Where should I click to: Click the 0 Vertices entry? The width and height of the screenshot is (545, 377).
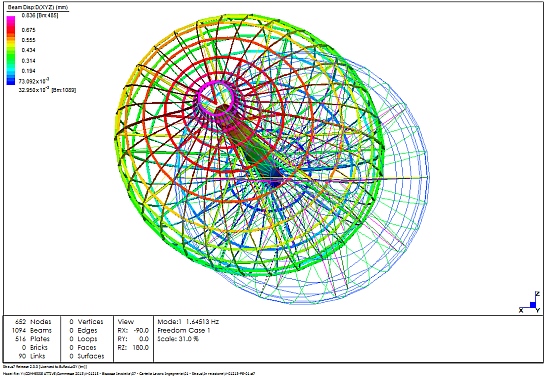tap(86, 321)
